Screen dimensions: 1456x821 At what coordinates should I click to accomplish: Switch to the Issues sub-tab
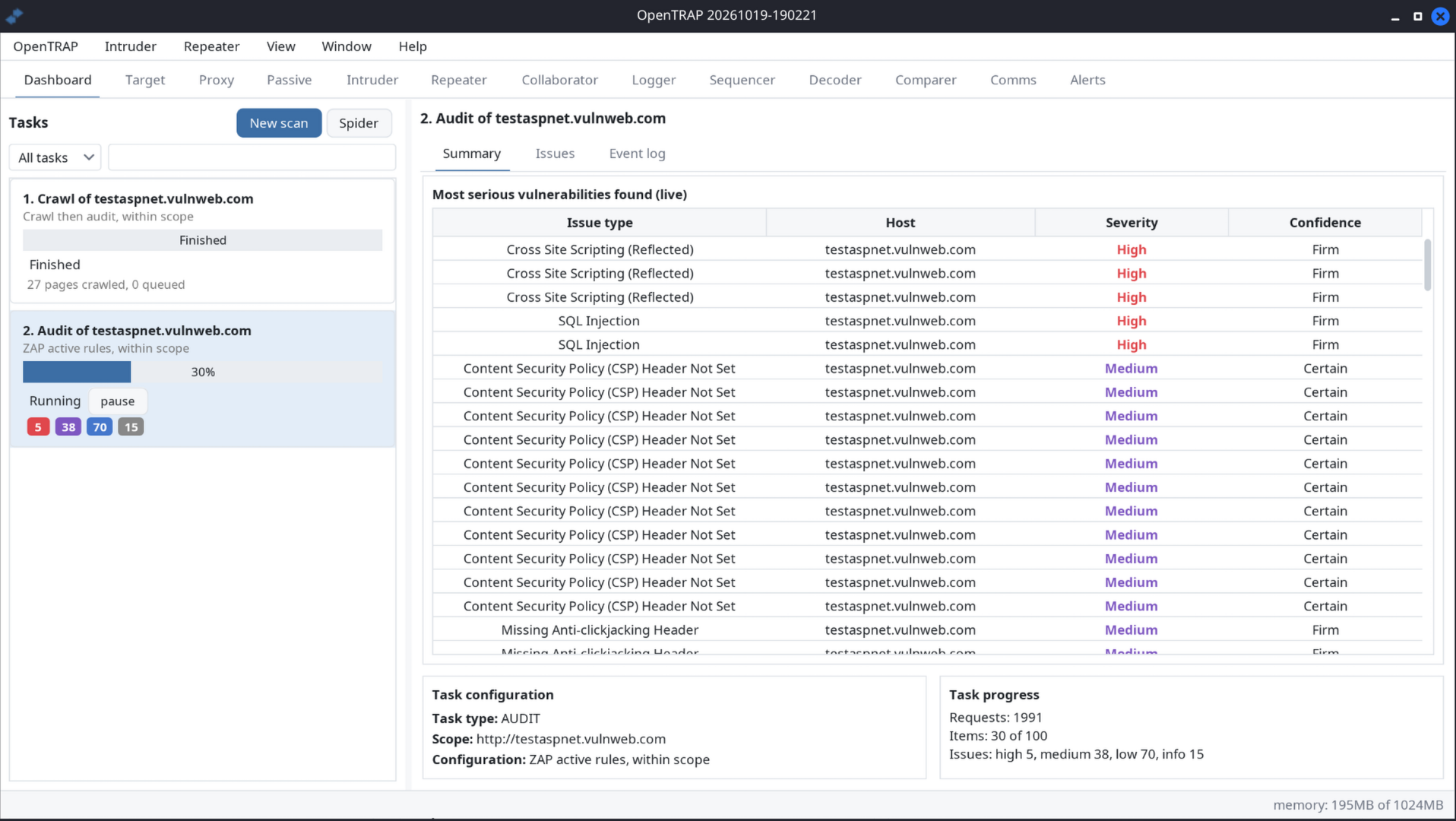coord(555,154)
